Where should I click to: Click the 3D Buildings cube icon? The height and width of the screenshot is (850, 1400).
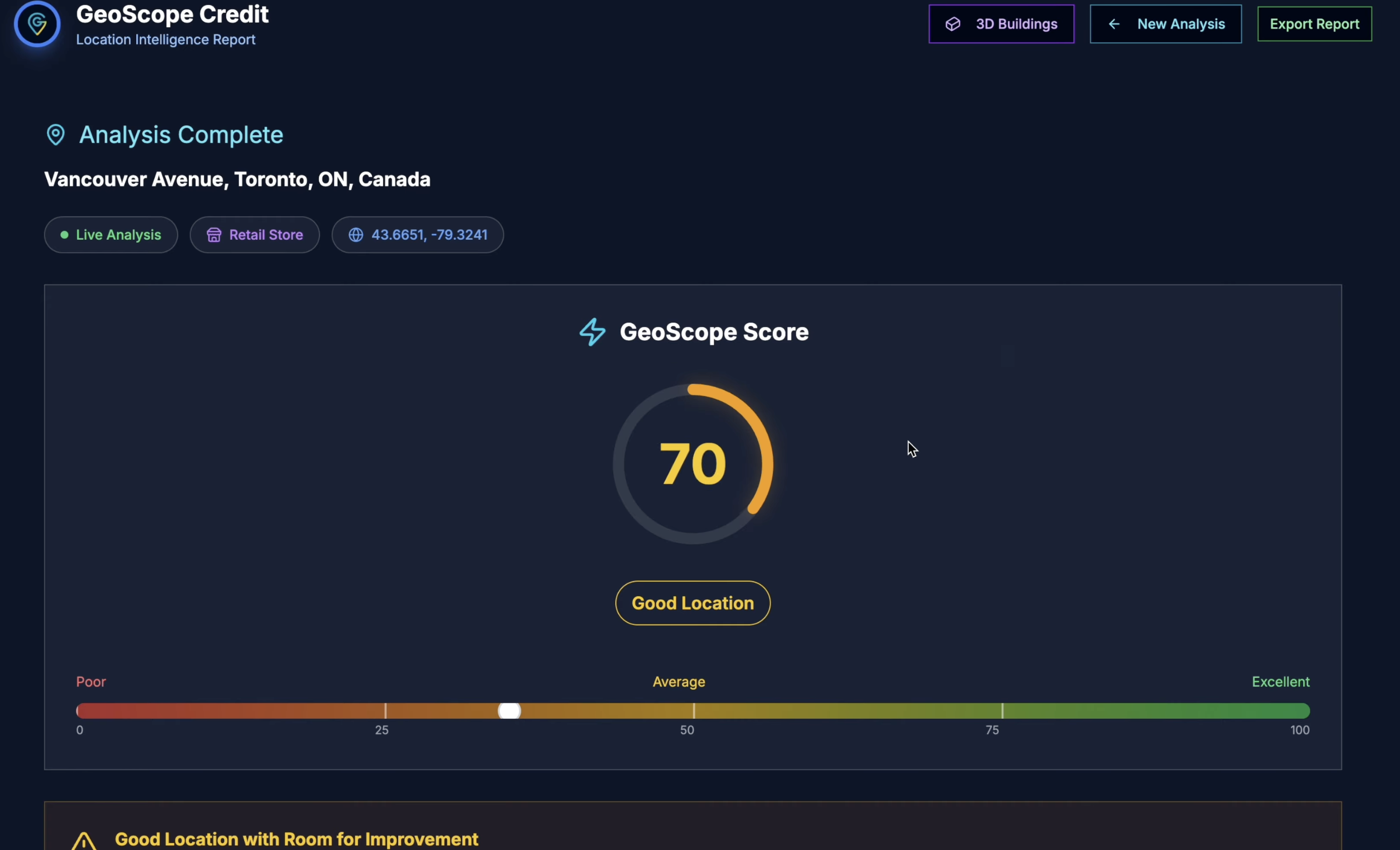pyautogui.click(x=953, y=24)
